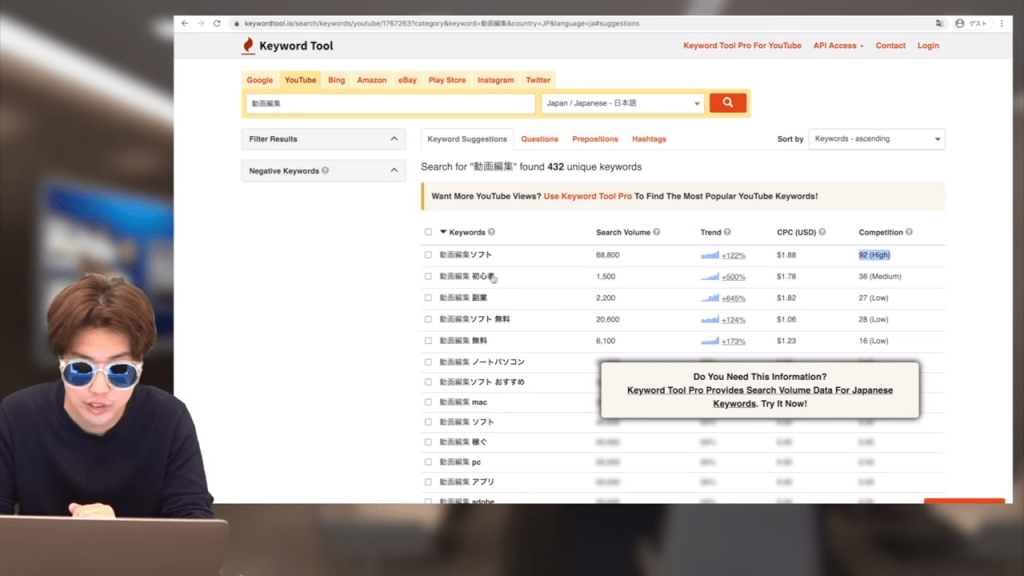1024x576 pixels.
Task: Click trend chart icon for 動画編集ソフト row
Action: pyautogui.click(x=710, y=255)
